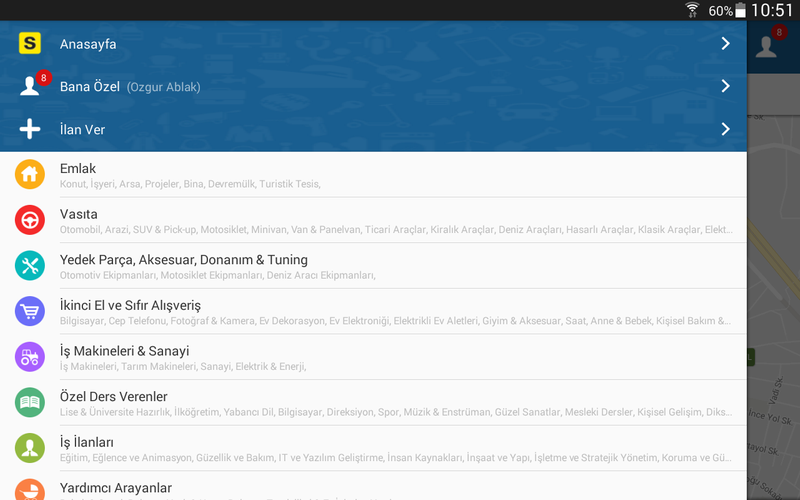Tap the yellow sahibinden S logo icon
The height and width of the screenshot is (500, 800).
coord(30,43)
